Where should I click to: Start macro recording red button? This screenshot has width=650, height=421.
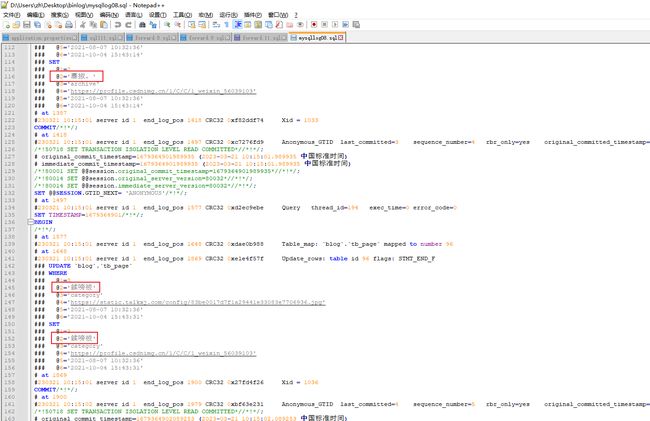click(x=314, y=25)
